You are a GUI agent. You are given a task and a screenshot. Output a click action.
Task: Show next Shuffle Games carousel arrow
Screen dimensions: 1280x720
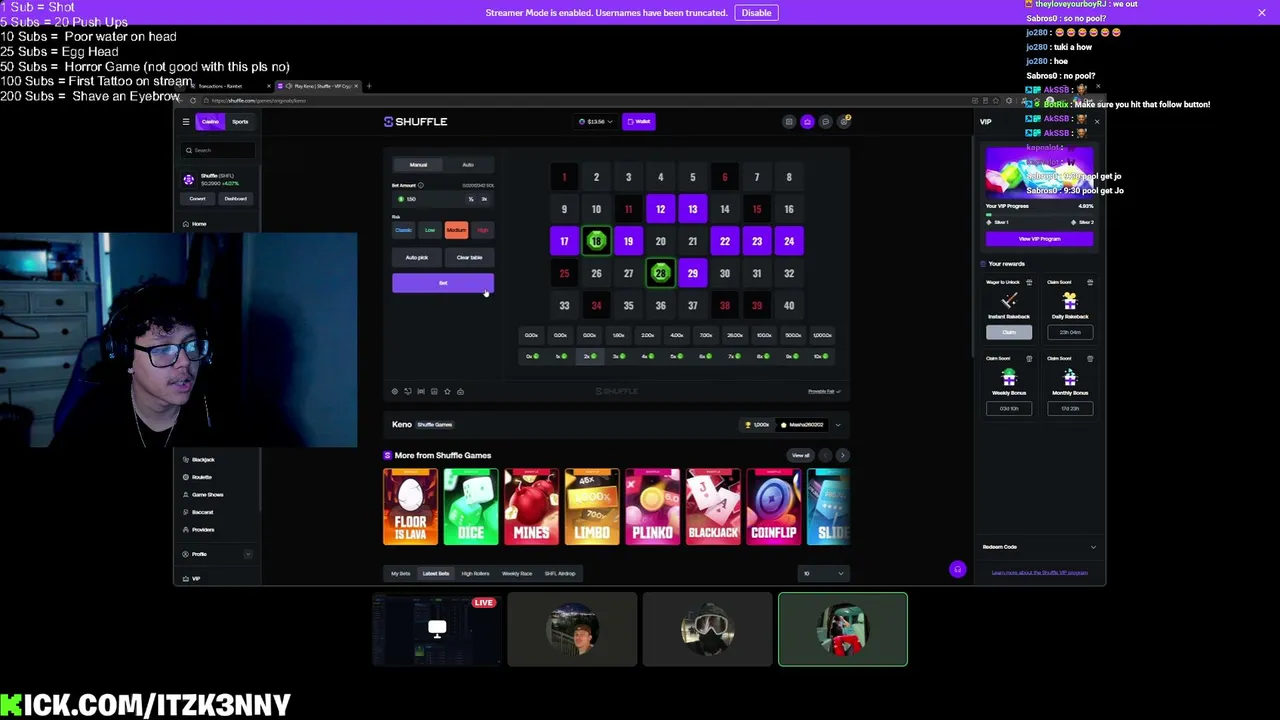(842, 456)
